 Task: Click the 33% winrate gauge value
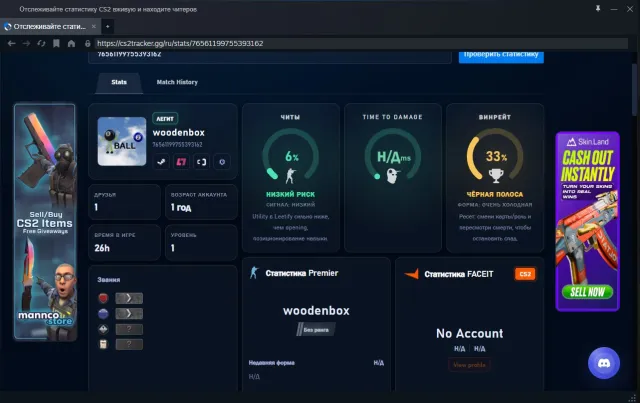(x=496, y=156)
